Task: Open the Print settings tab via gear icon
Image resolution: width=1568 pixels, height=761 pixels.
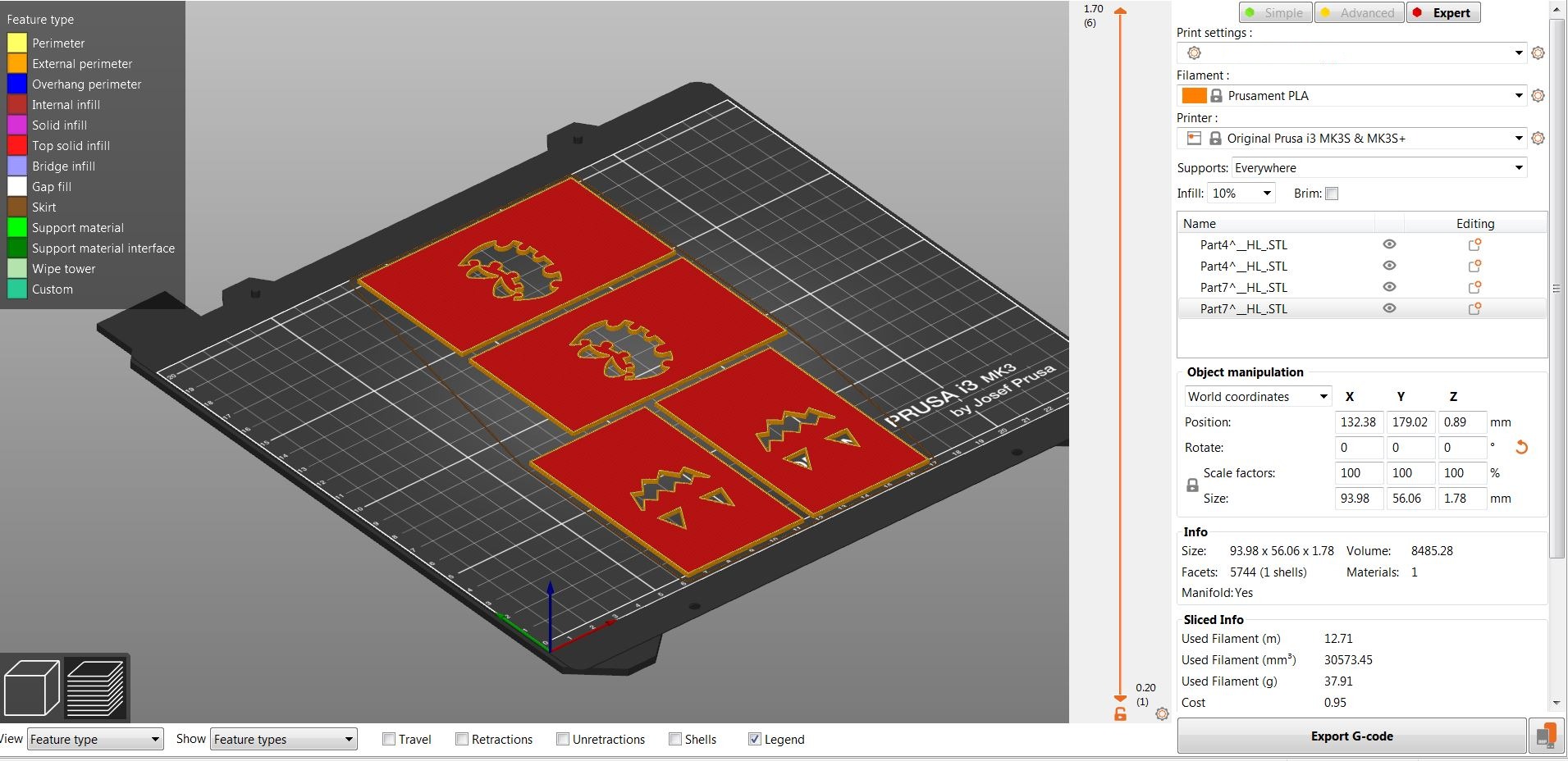Action: 1538,53
